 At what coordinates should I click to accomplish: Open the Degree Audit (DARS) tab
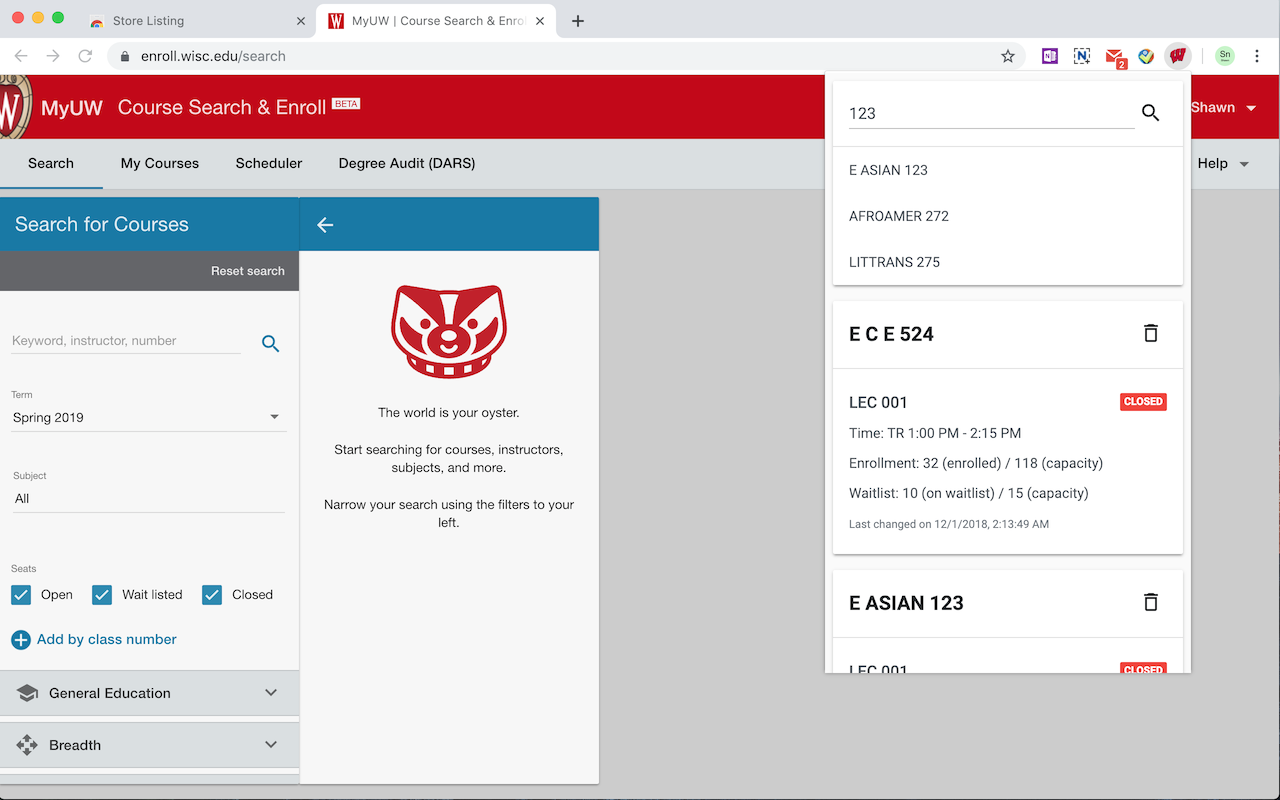[407, 163]
